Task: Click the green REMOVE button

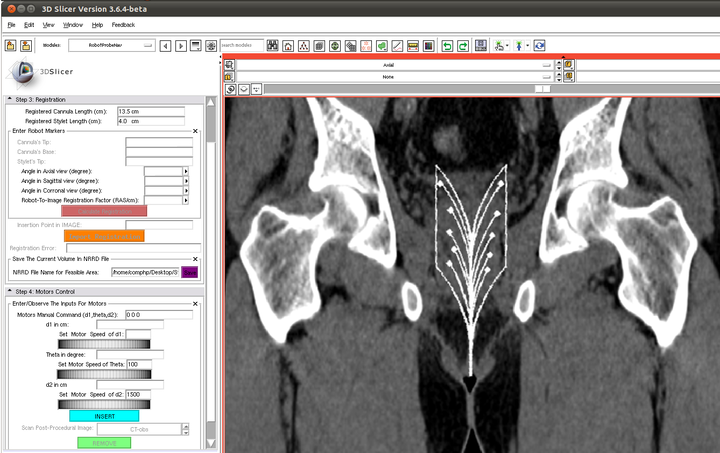Action: [x=104, y=443]
